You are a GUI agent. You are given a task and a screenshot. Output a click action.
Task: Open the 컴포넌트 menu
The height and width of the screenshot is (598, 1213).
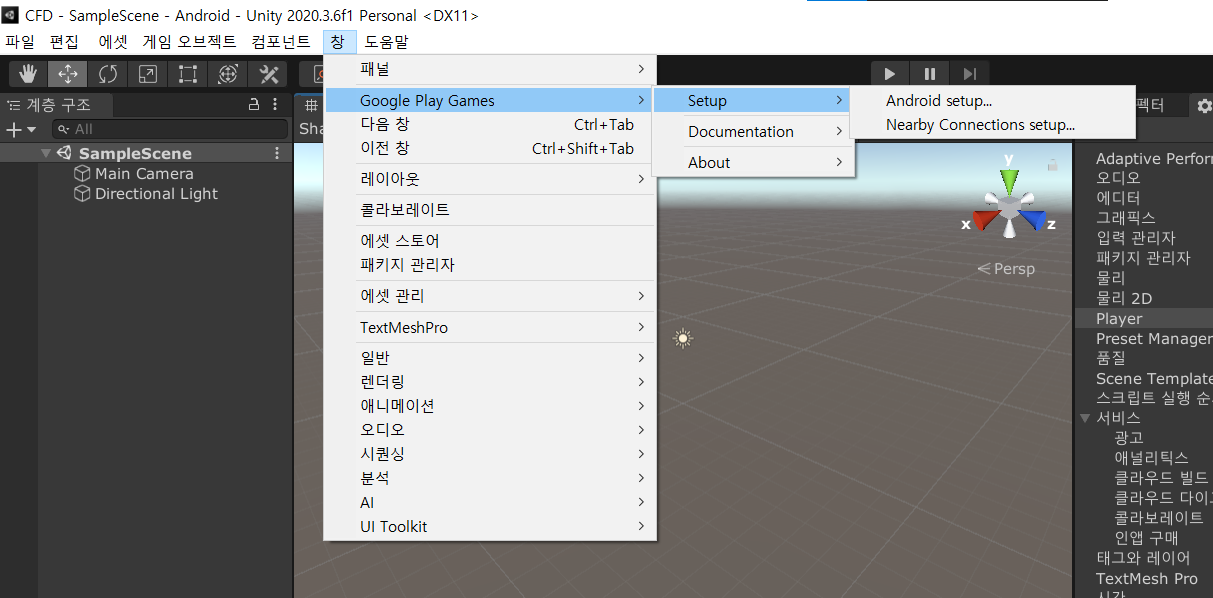281,42
